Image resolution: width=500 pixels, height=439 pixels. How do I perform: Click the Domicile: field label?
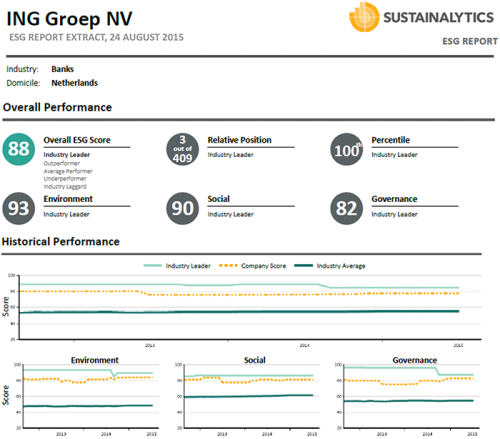point(23,83)
